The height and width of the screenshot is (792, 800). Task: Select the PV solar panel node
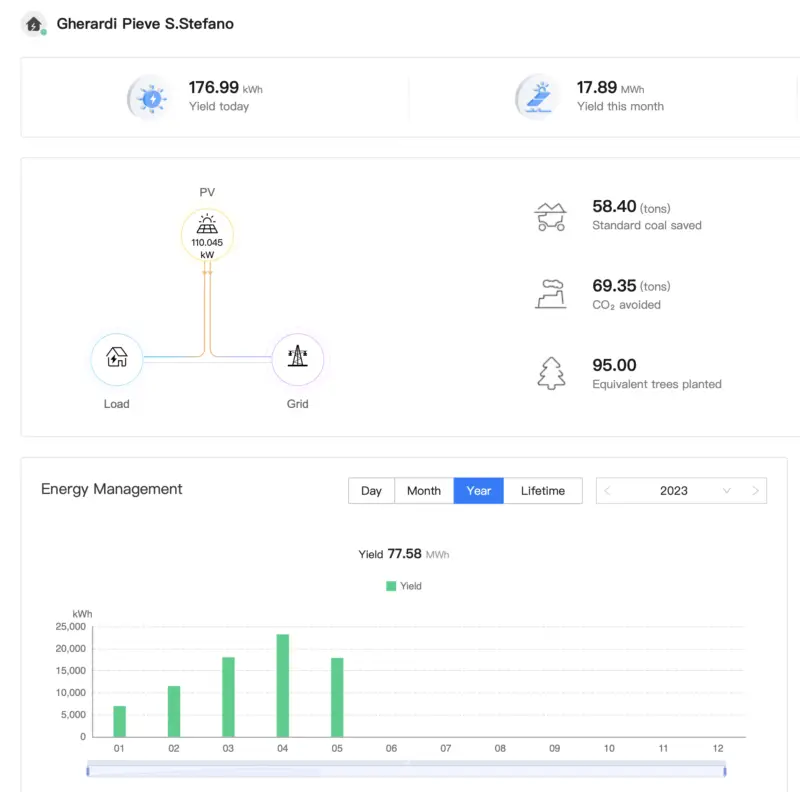coord(207,235)
